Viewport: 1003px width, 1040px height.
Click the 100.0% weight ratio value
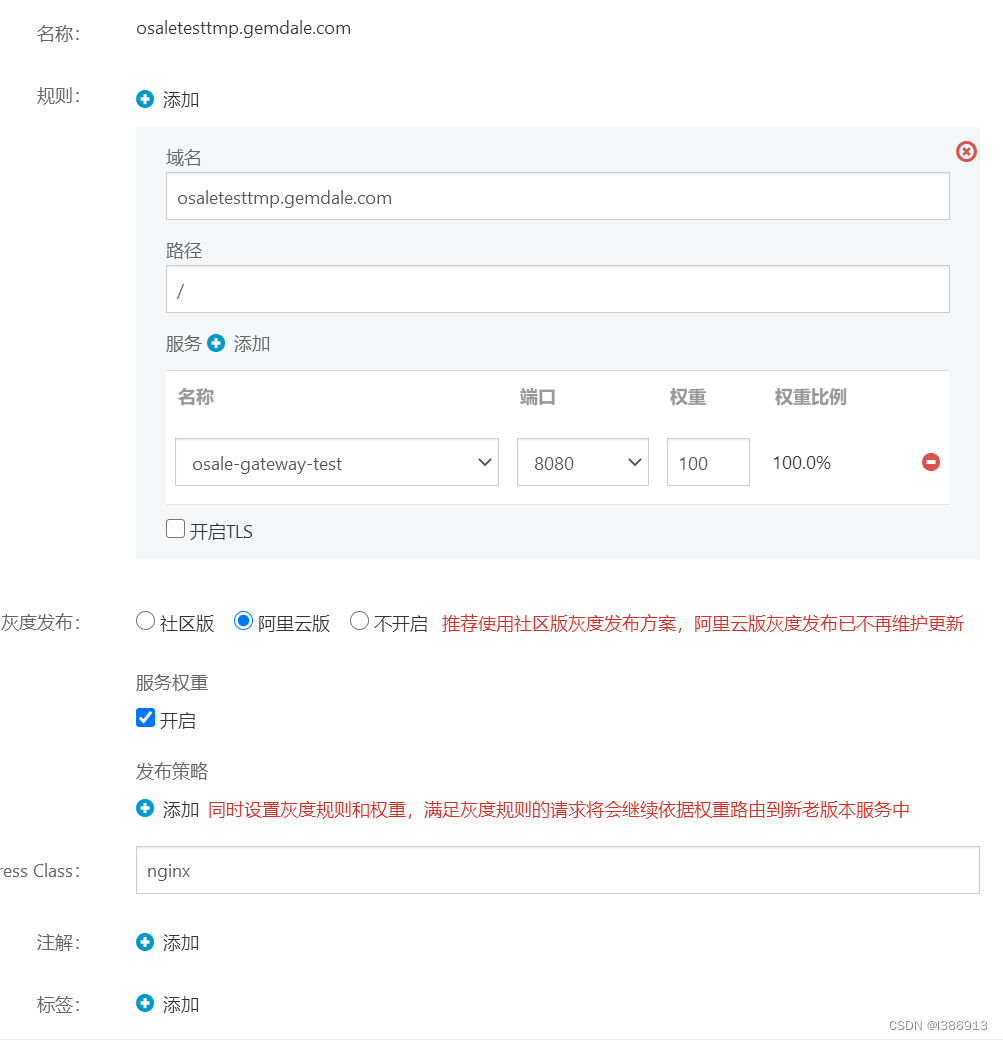coord(801,462)
